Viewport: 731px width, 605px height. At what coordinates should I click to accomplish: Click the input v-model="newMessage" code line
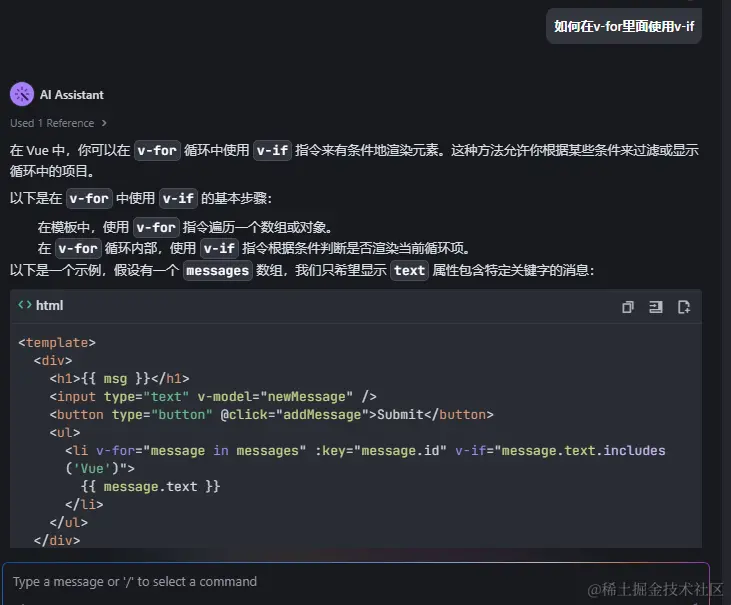(213, 397)
